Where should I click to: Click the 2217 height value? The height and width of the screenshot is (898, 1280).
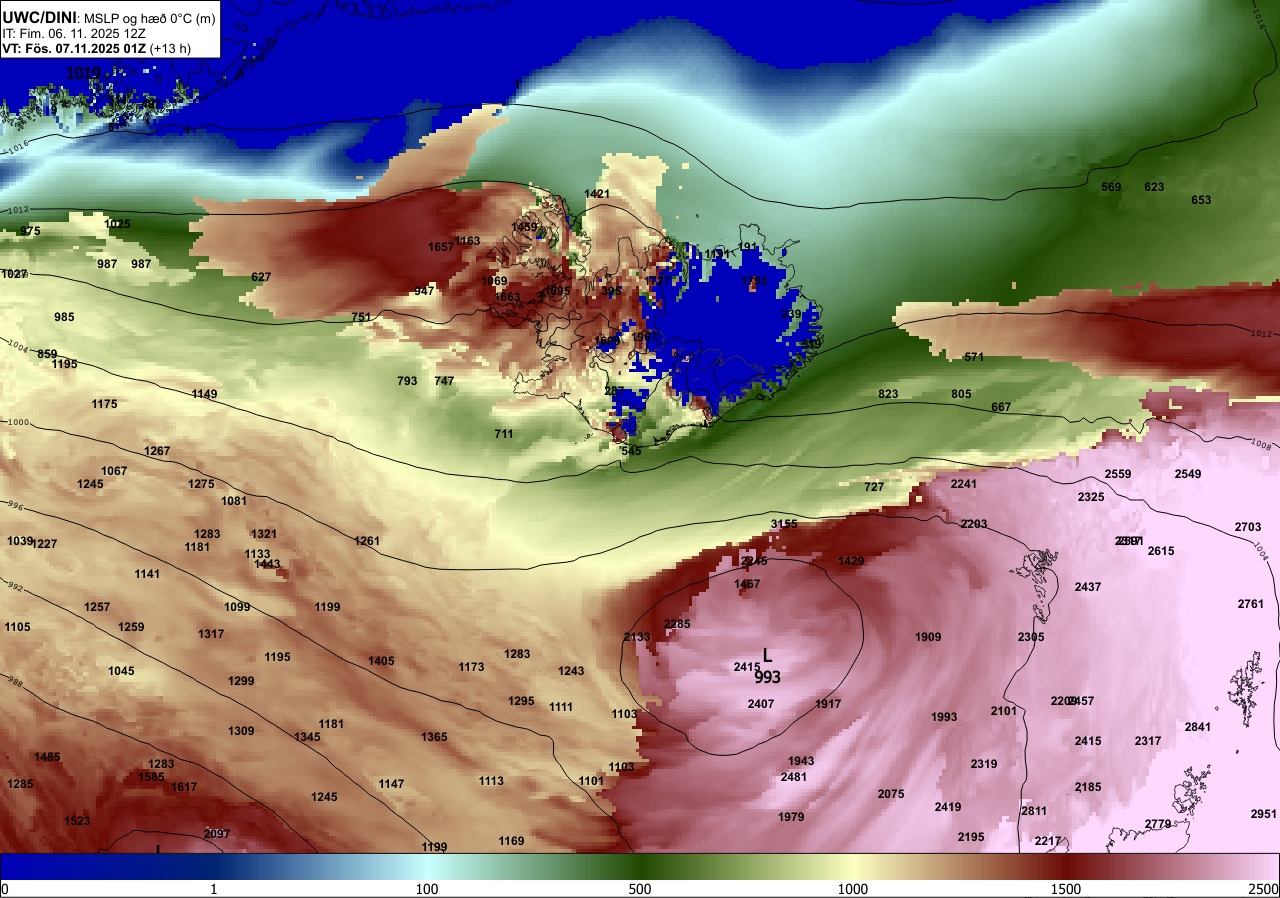[x=1048, y=841]
